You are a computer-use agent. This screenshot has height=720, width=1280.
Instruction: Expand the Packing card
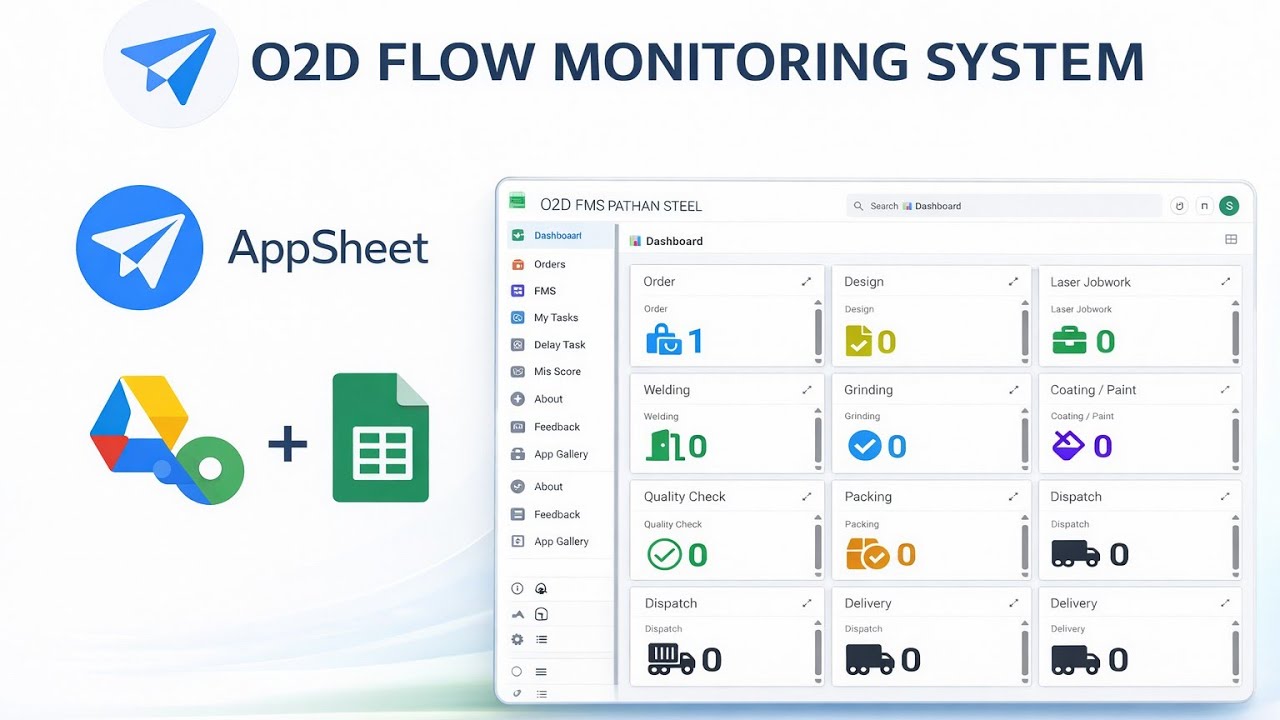tap(1013, 497)
